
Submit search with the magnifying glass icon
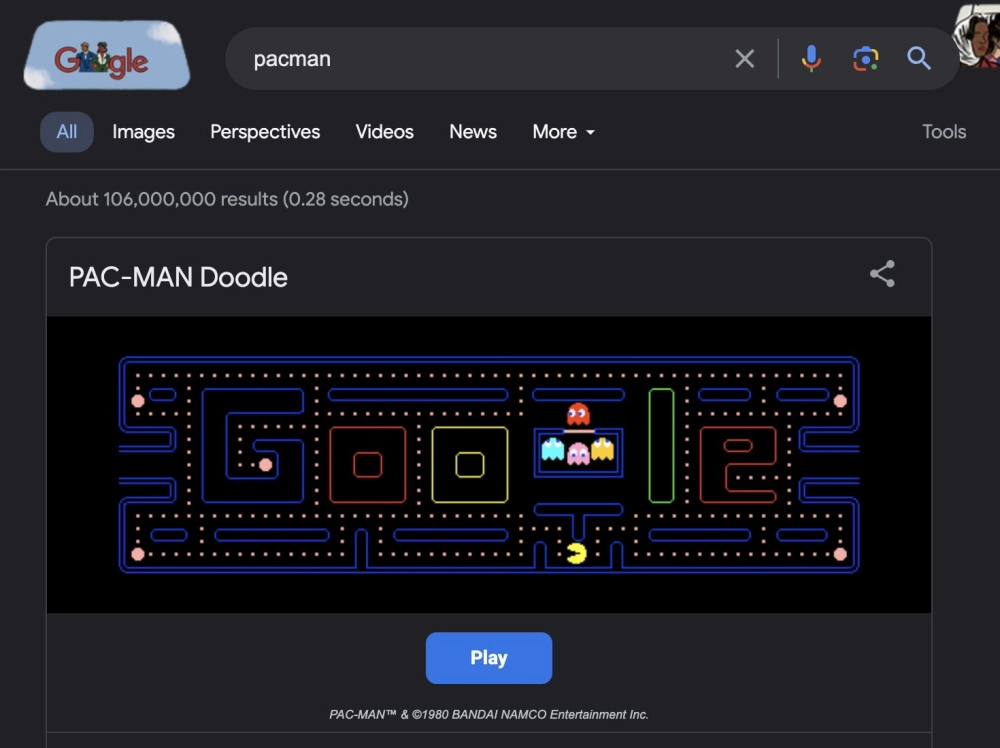[918, 59]
